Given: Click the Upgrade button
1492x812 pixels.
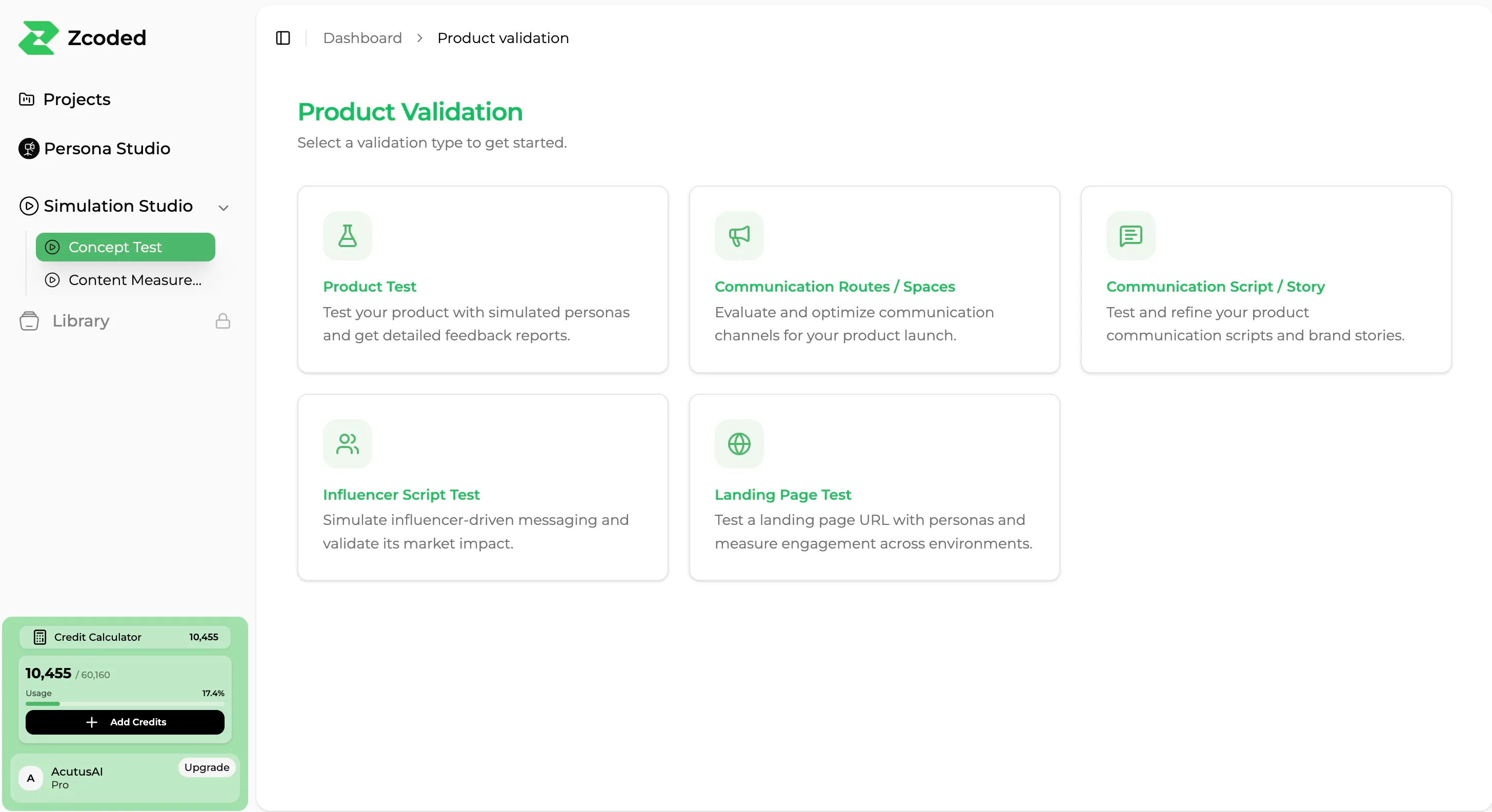Looking at the screenshot, I should coord(207,767).
